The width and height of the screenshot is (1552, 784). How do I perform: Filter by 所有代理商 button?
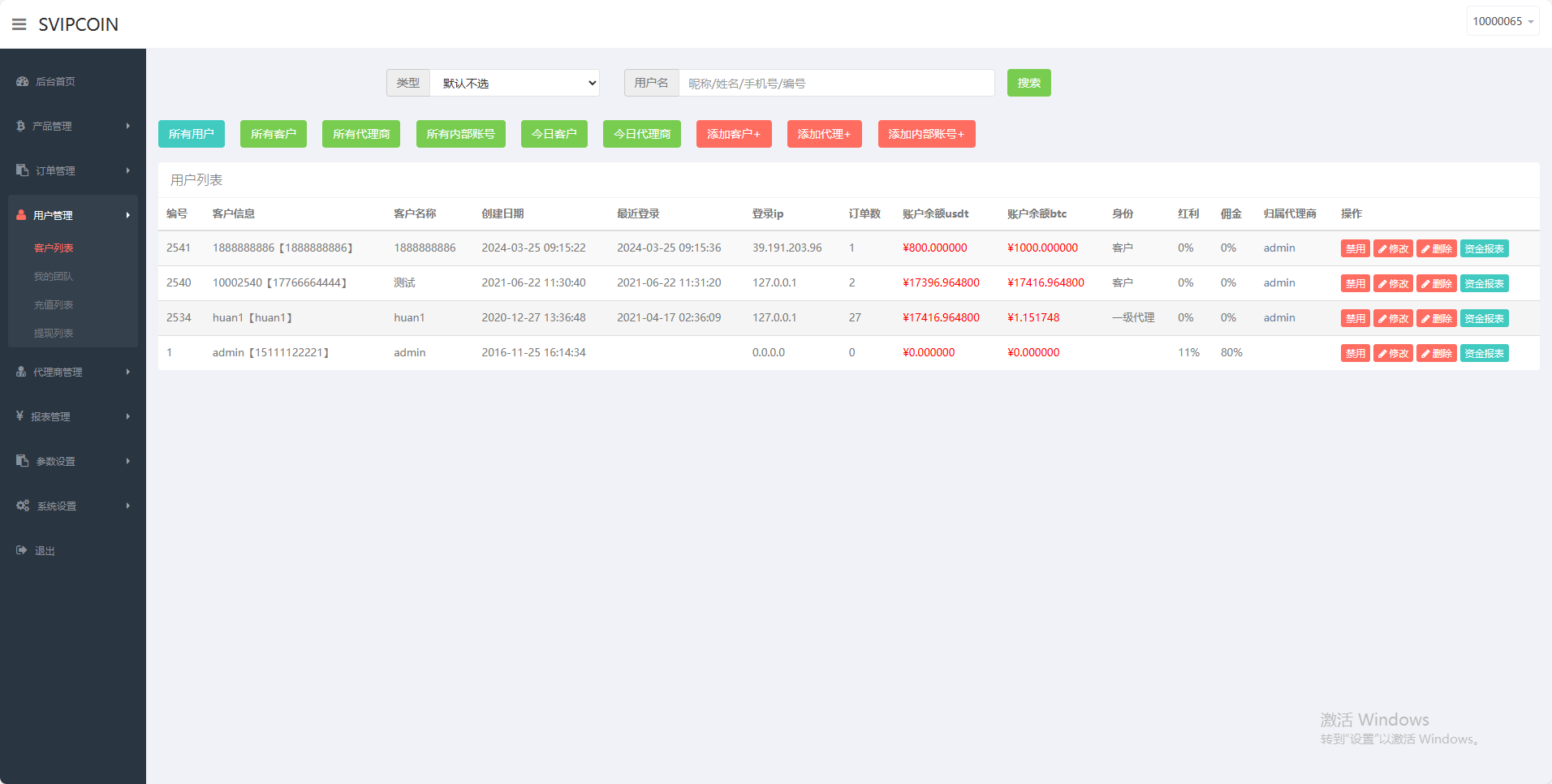(361, 134)
